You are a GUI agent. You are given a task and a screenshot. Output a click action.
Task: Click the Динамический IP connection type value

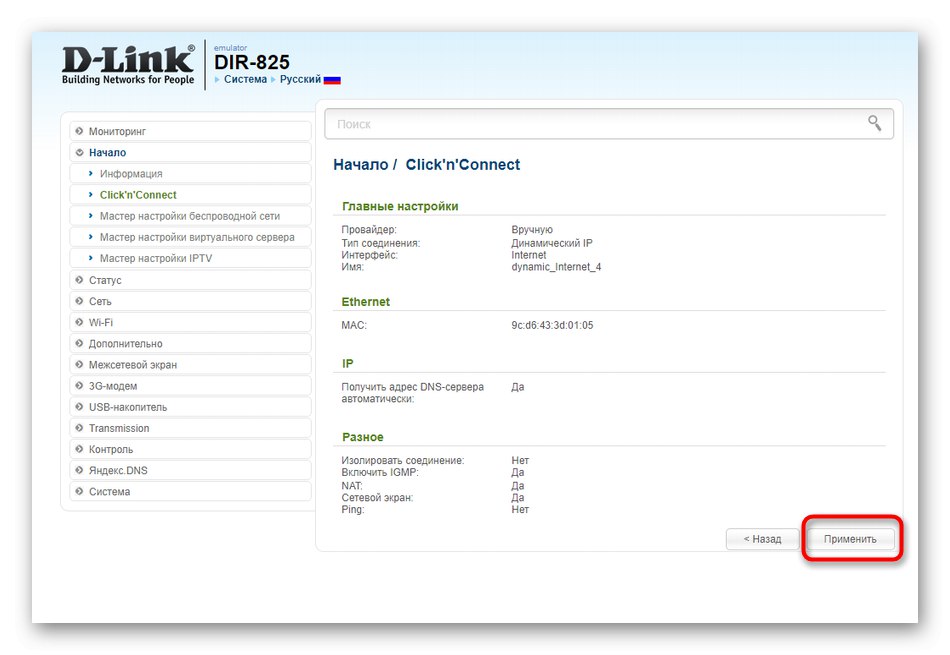click(551, 243)
